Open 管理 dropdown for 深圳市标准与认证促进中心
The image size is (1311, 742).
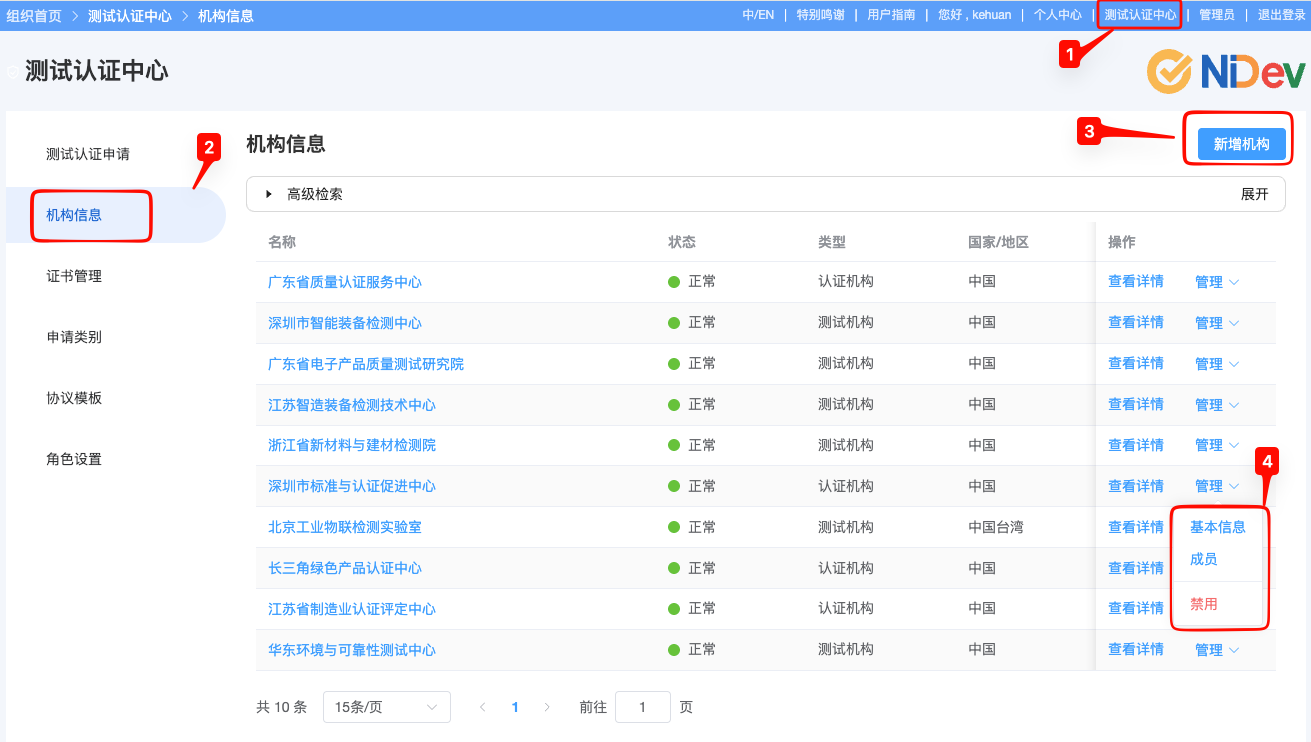point(1217,486)
